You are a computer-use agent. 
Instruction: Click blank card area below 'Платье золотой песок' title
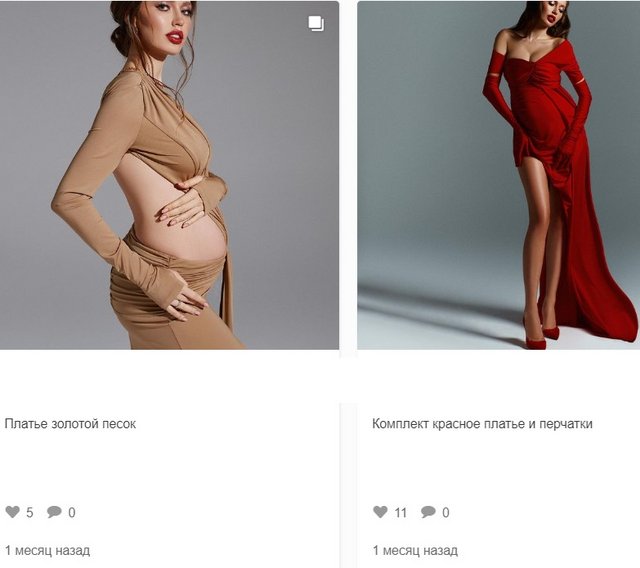click(169, 467)
